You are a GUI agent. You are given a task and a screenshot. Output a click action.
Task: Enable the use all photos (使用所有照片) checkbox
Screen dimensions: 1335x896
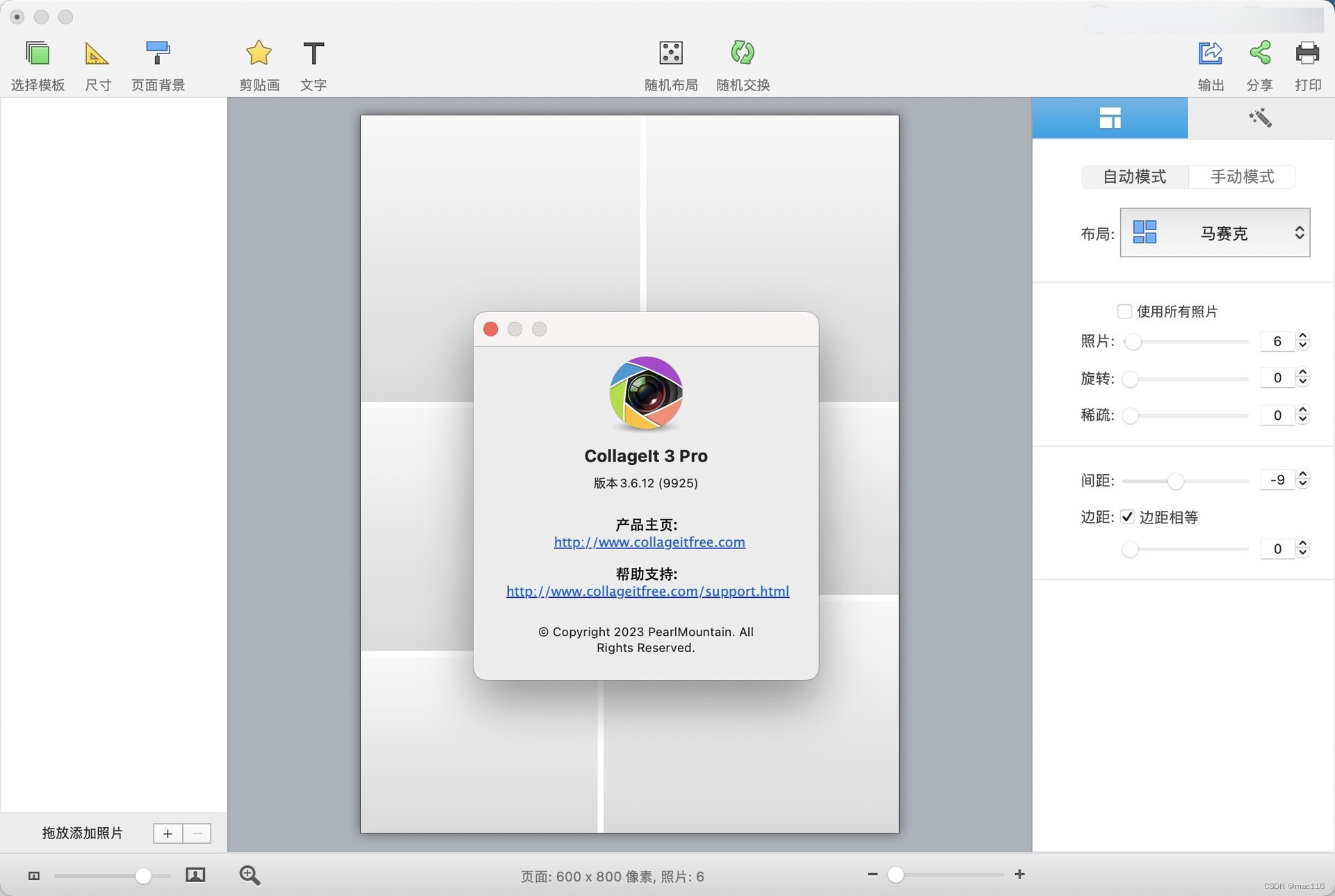(1124, 311)
